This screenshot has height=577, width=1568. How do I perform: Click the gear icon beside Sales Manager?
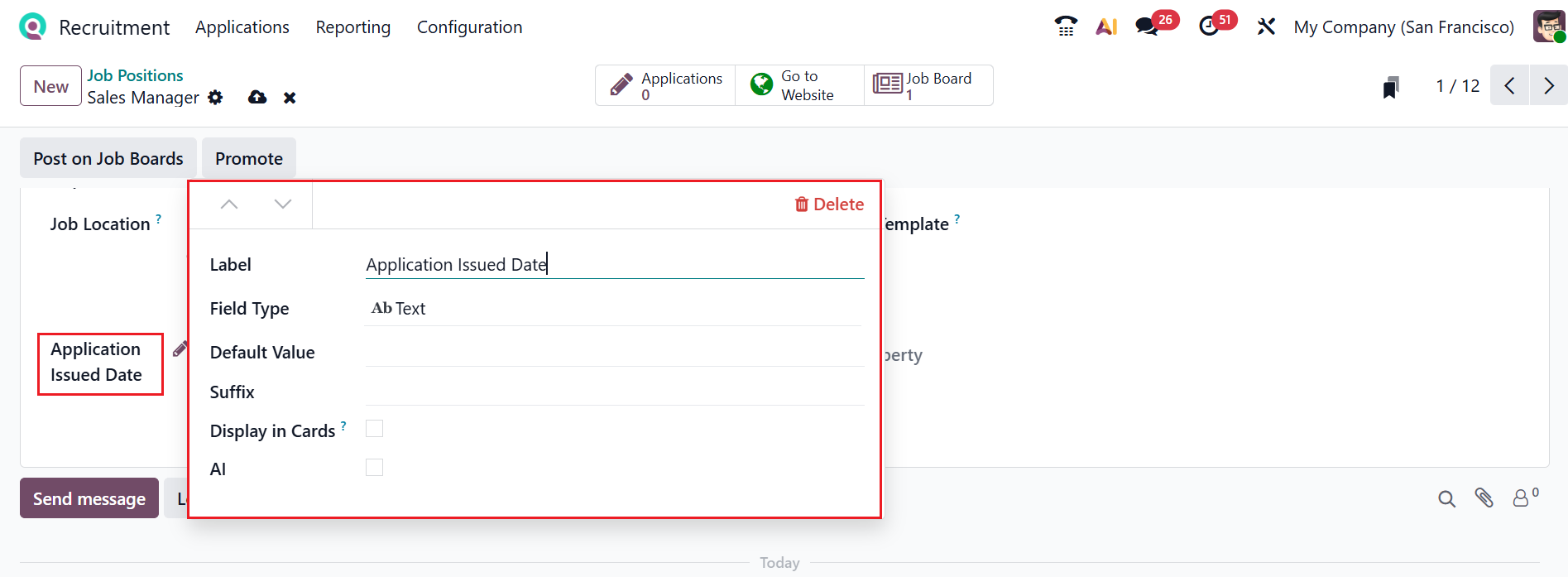click(x=215, y=98)
